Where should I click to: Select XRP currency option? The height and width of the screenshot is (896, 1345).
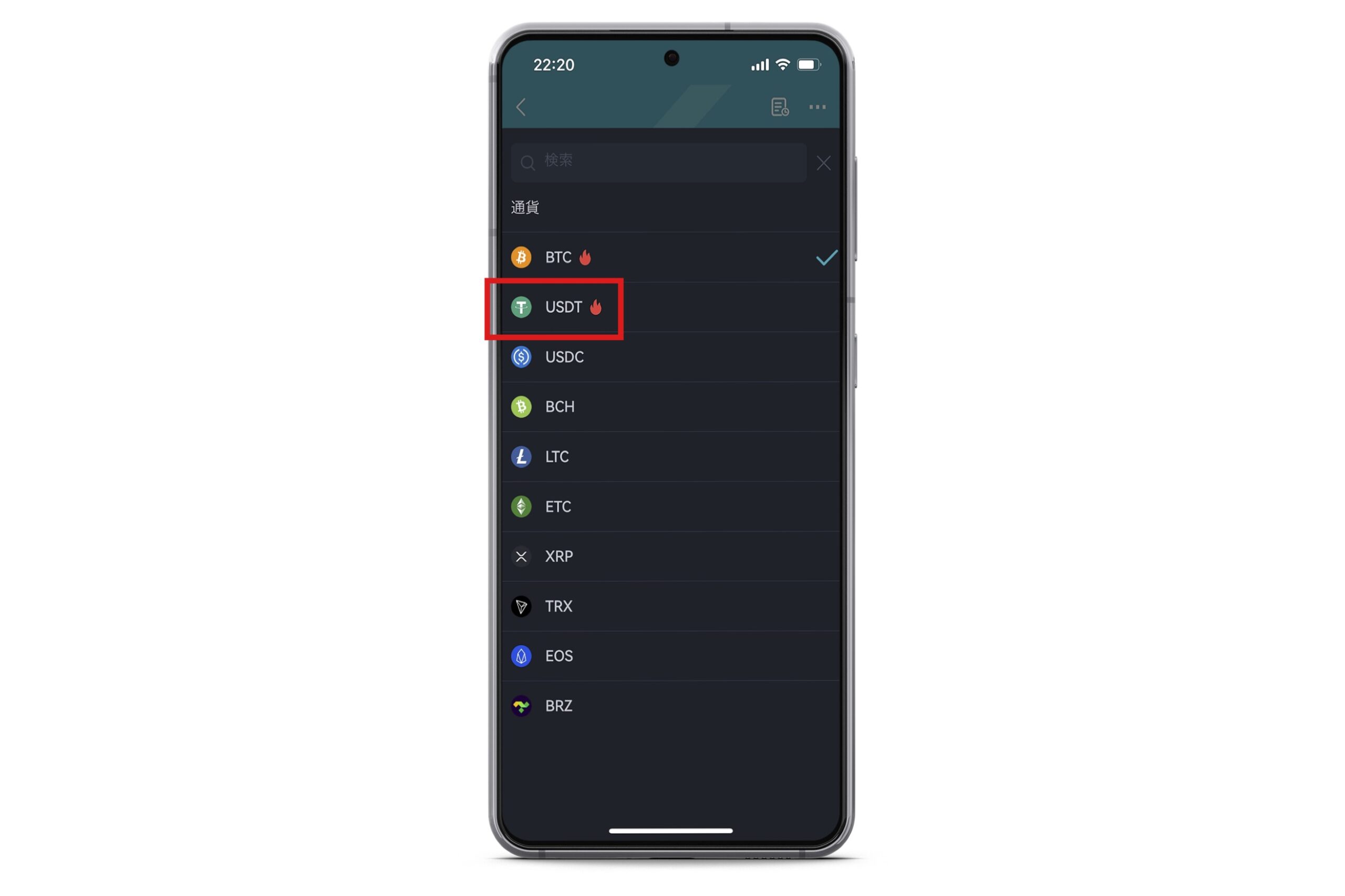[672, 556]
